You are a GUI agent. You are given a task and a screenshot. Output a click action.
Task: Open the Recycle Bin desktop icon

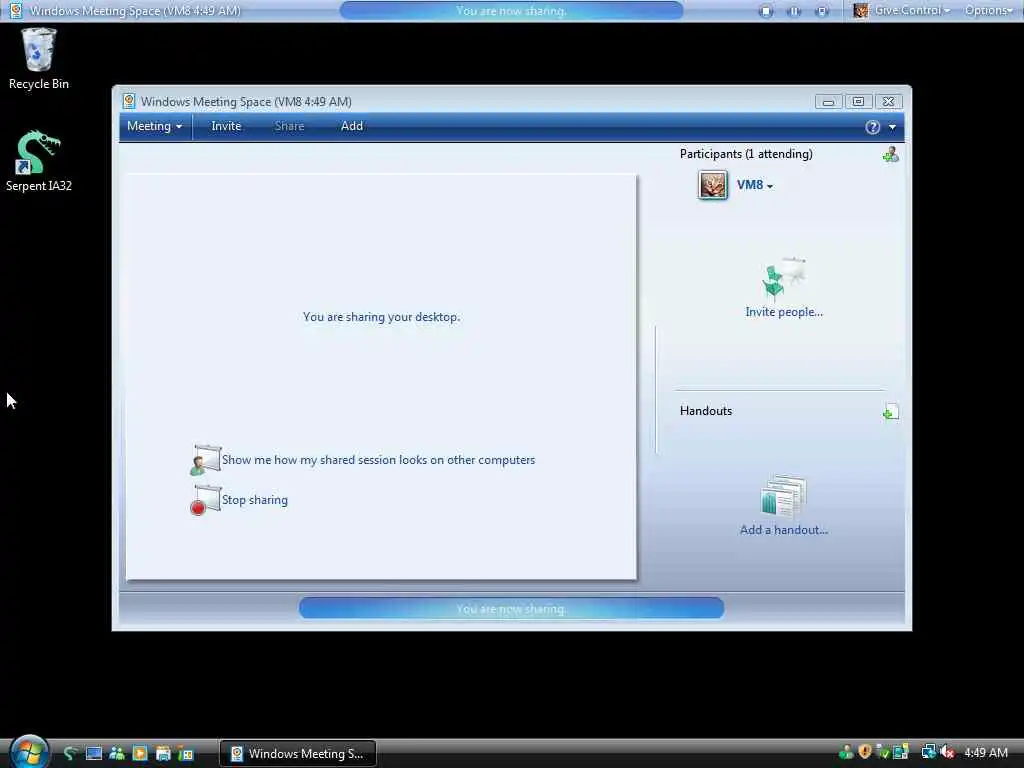pos(39,59)
